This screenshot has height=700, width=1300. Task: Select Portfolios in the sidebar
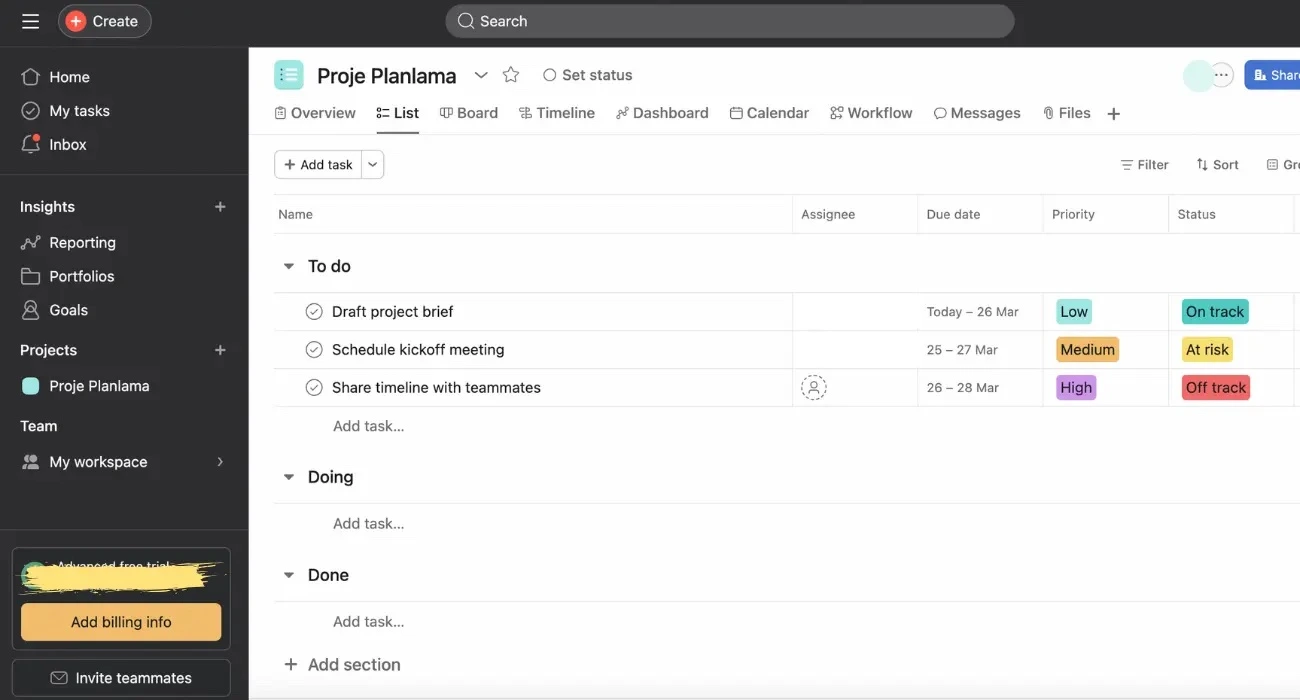pyautogui.click(x=80, y=276)
